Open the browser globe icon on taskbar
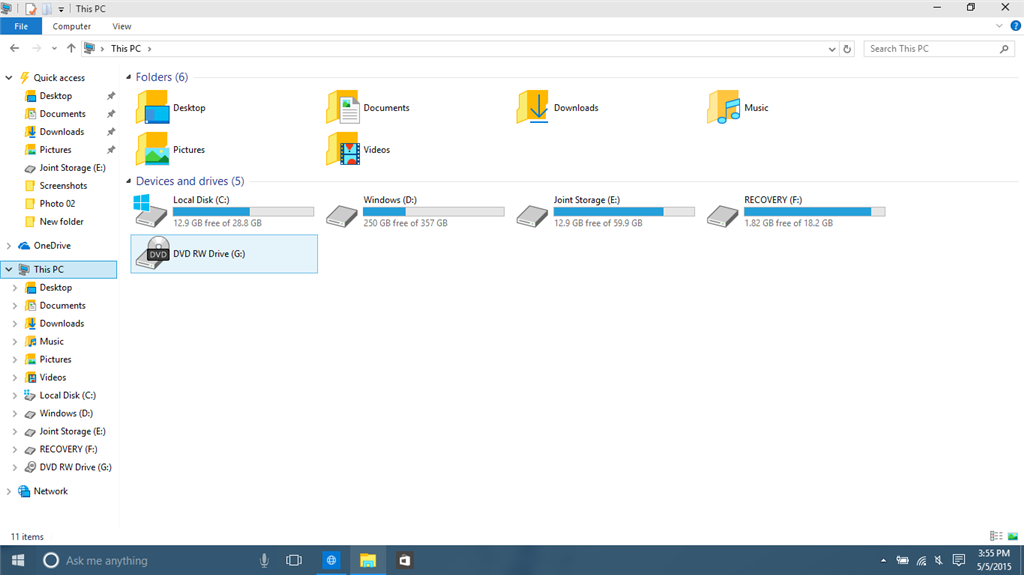Screen dimensions: 1024x575 pos(331,560)
